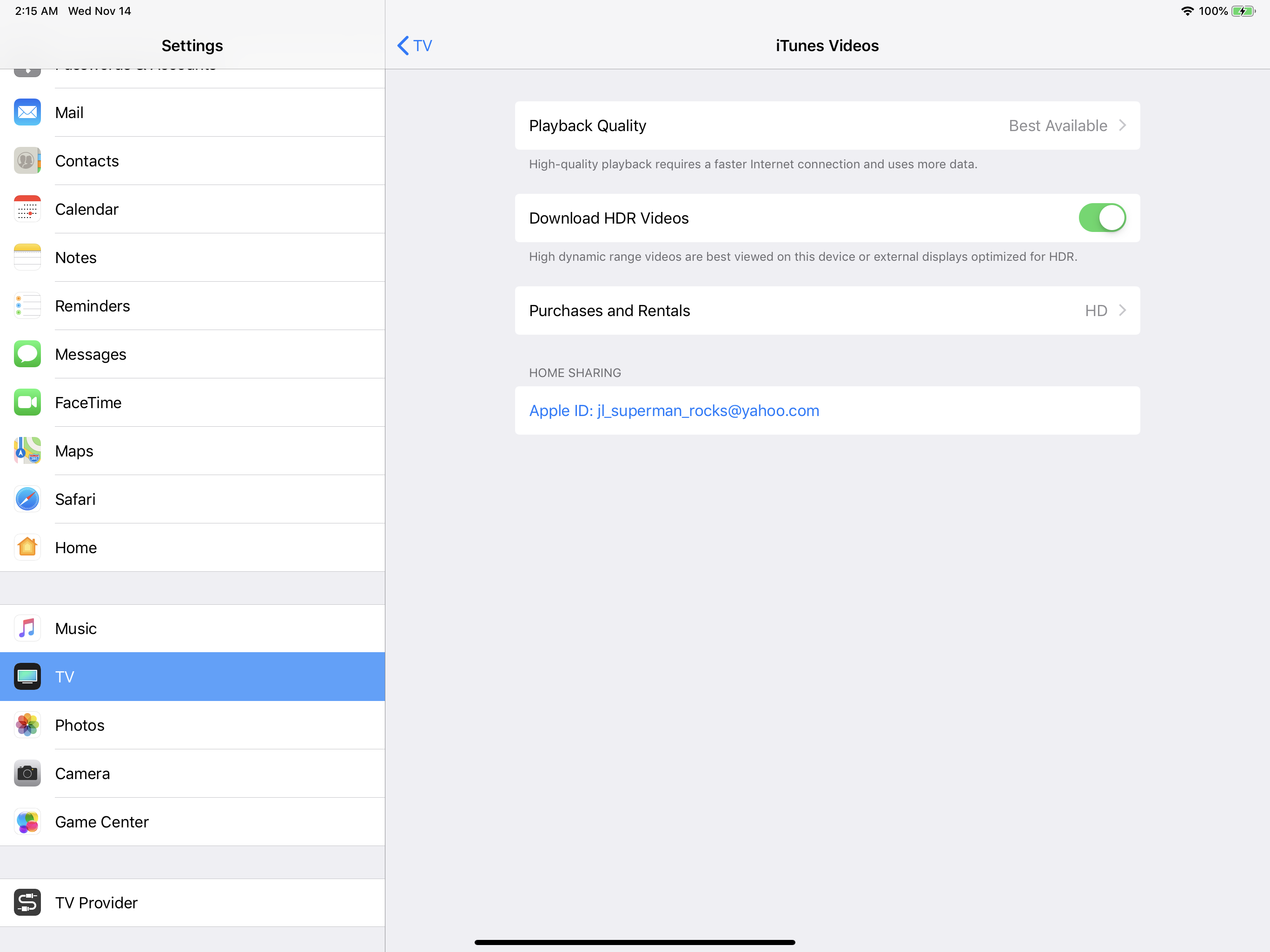Tap the Calendar app icon
This screenshot has width=1270, height=952.
click(27, 209)
